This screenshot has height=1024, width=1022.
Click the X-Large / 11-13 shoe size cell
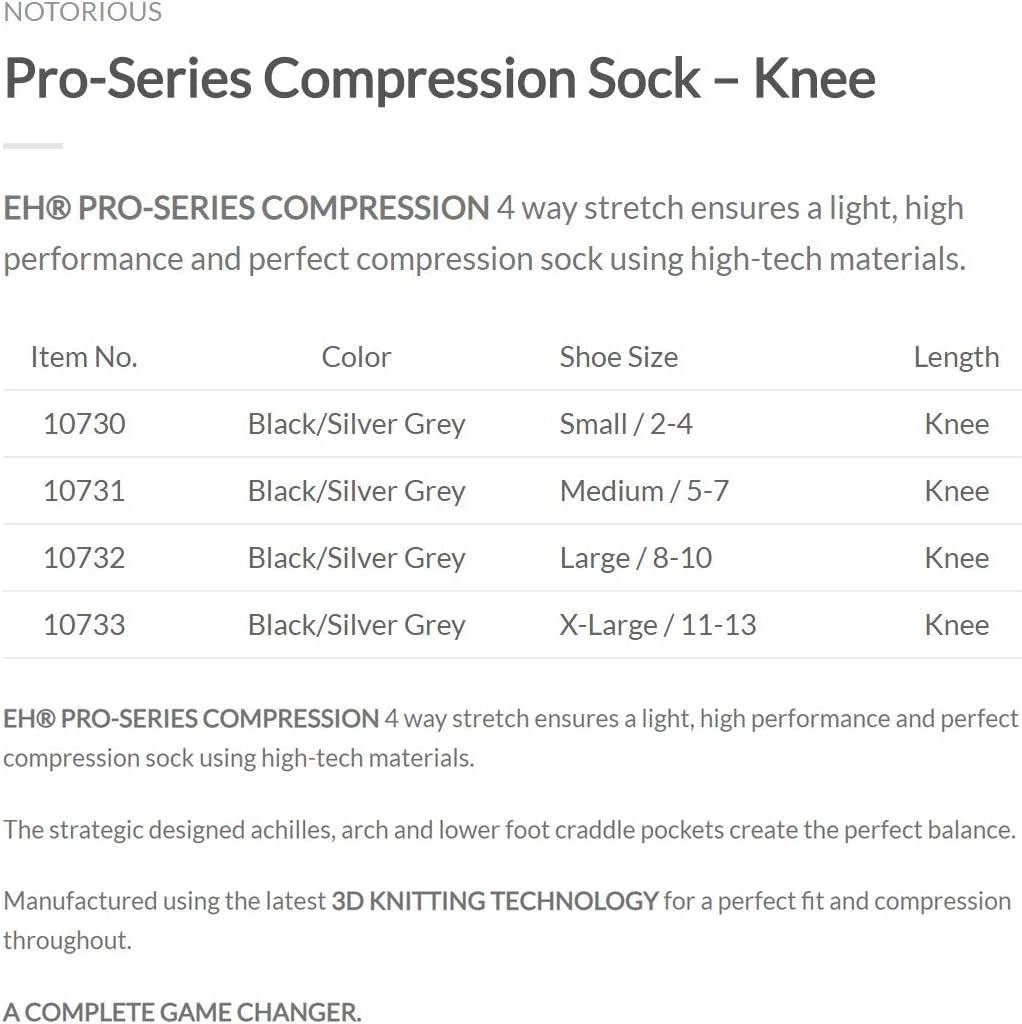click(x=658, y=625)
